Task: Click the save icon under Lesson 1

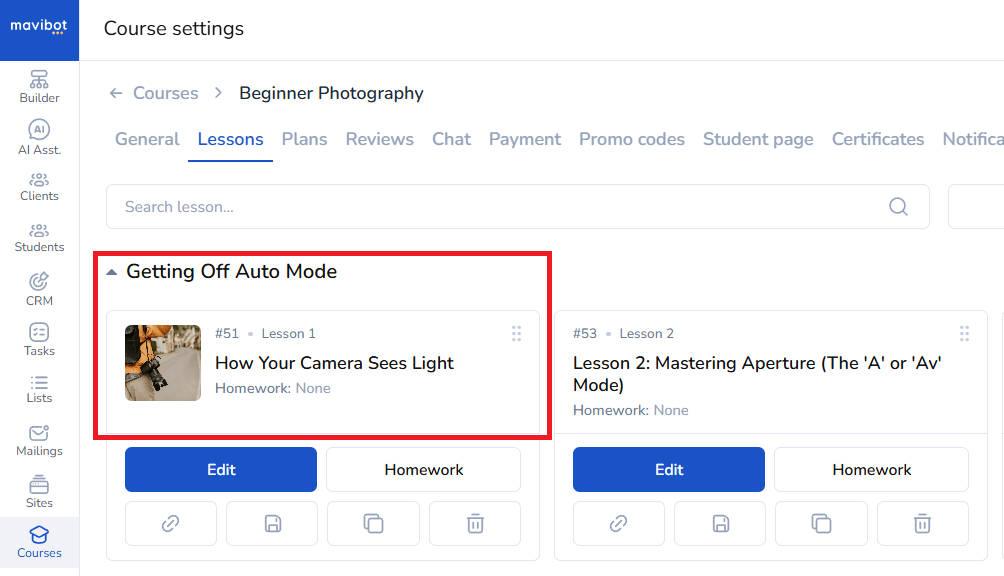Action: 272,523
